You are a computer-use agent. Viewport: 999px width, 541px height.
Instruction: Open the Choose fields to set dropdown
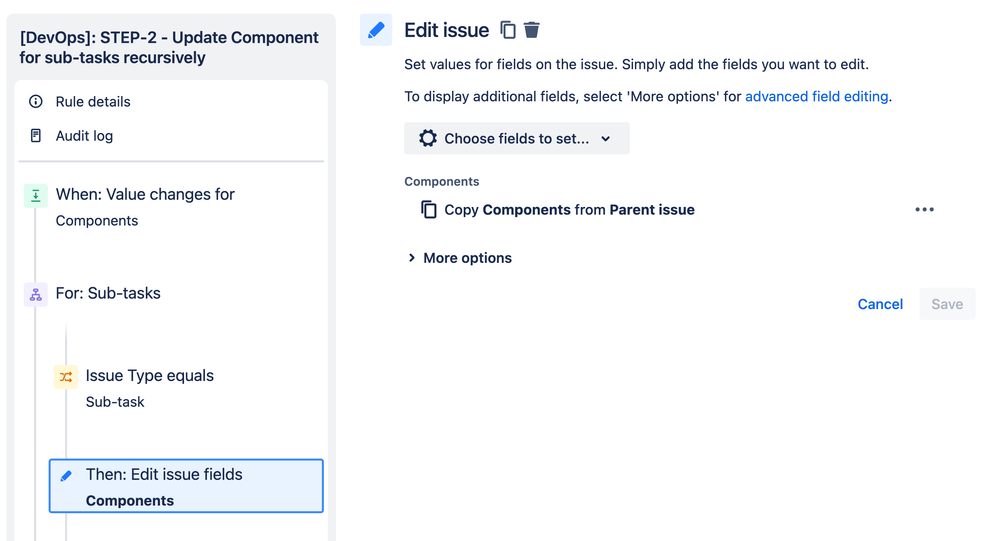tap(517, 138)
